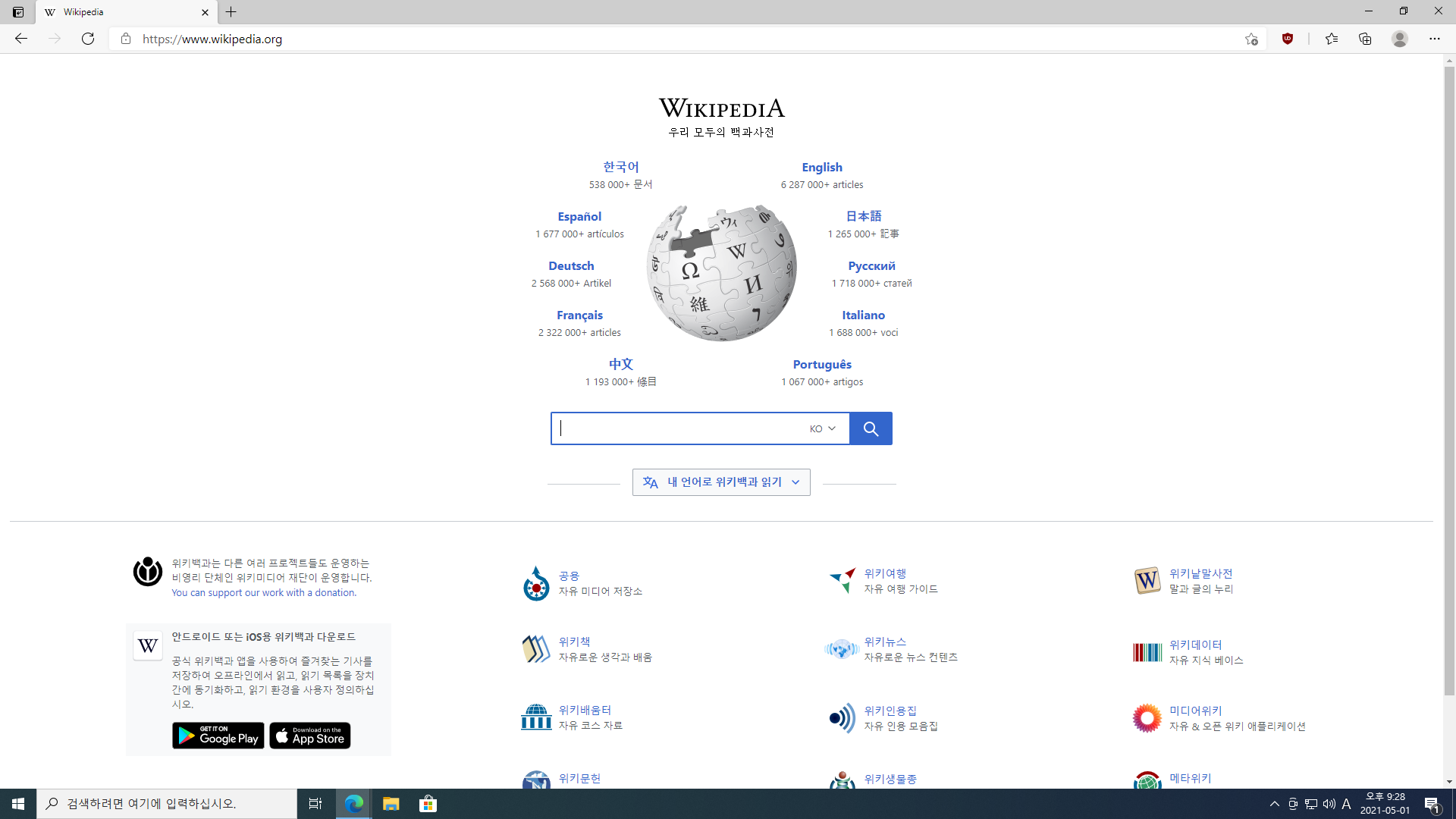Click the Wikimedia Commons logo icon

[536, 583]
